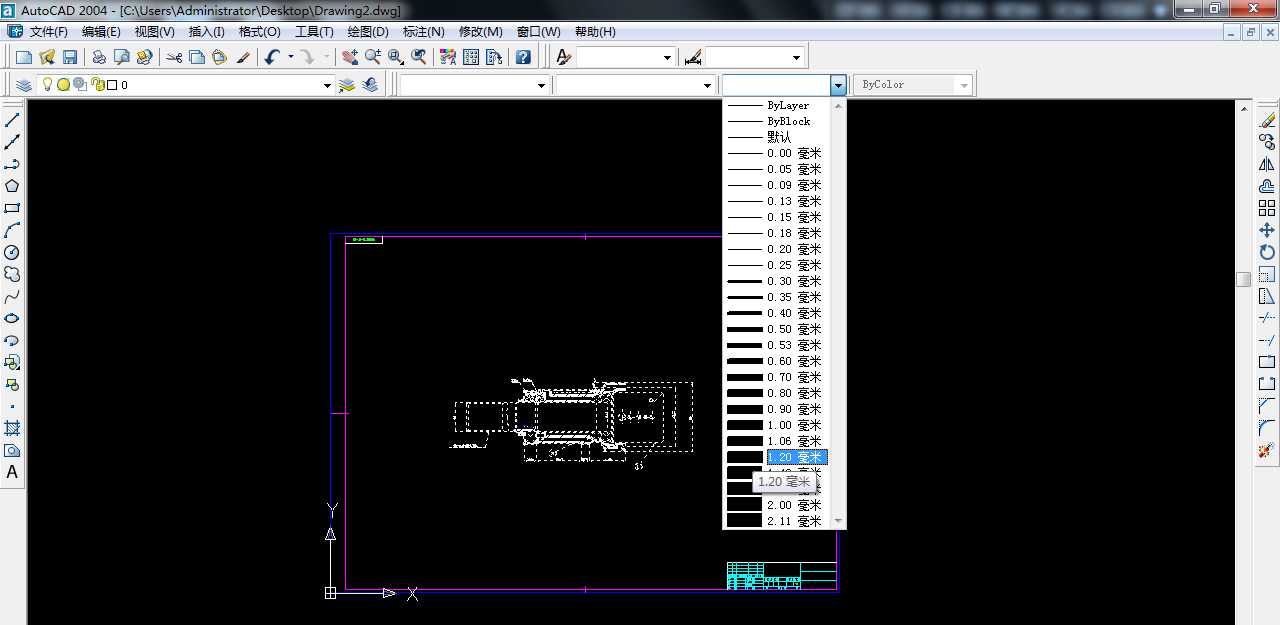The height and width of the screenshot is (625, 1280).
Task: Open the 视图(V) menu
Action: click(x=155, y=32)
